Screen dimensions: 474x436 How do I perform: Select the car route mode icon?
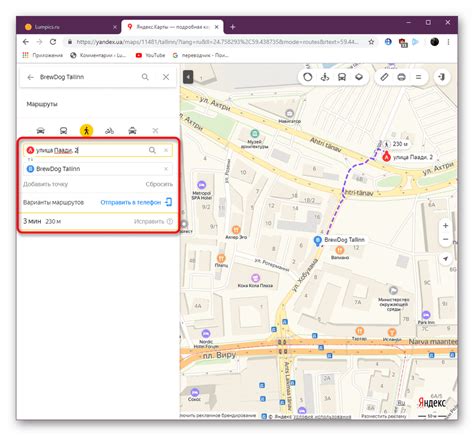click(x=41, y=131)
